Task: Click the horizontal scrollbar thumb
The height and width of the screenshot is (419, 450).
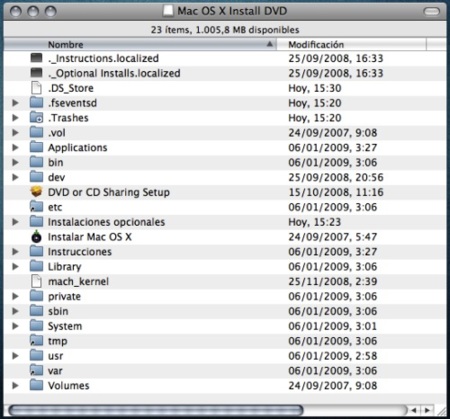Action: 156,410
